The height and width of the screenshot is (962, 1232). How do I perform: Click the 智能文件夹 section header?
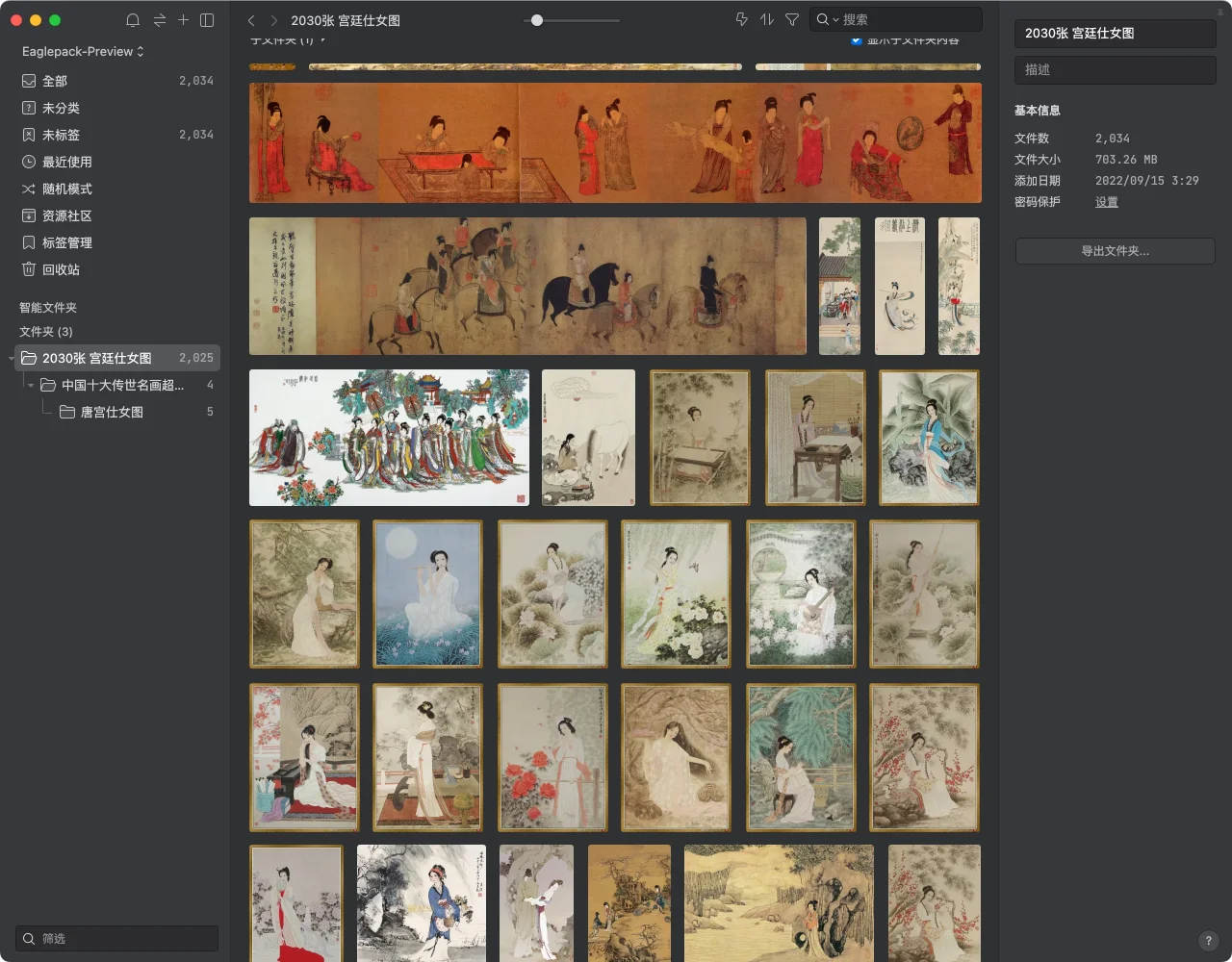pyautogui.click(x=48, y=308)
